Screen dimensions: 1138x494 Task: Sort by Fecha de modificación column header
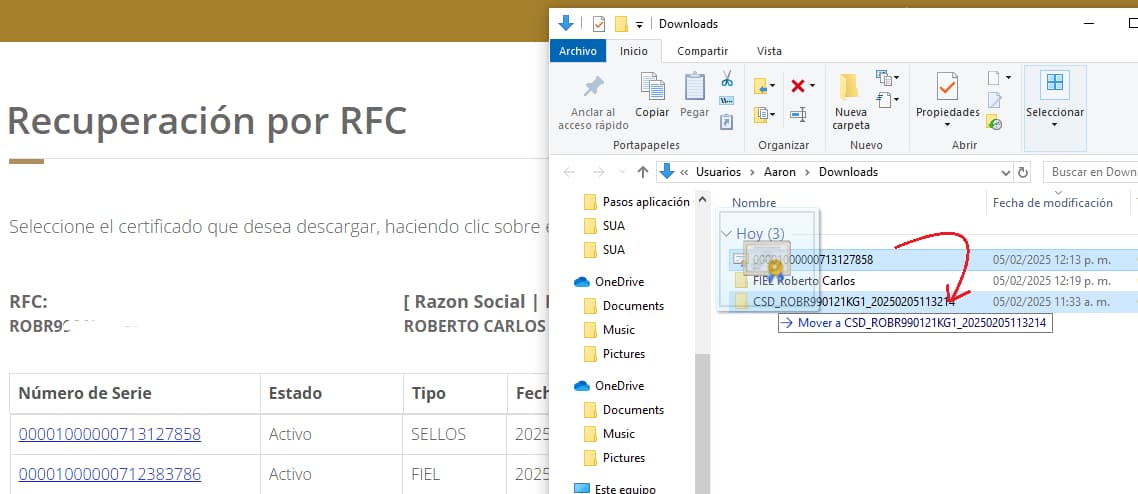pyautogui.click(x=1052, y=203)
